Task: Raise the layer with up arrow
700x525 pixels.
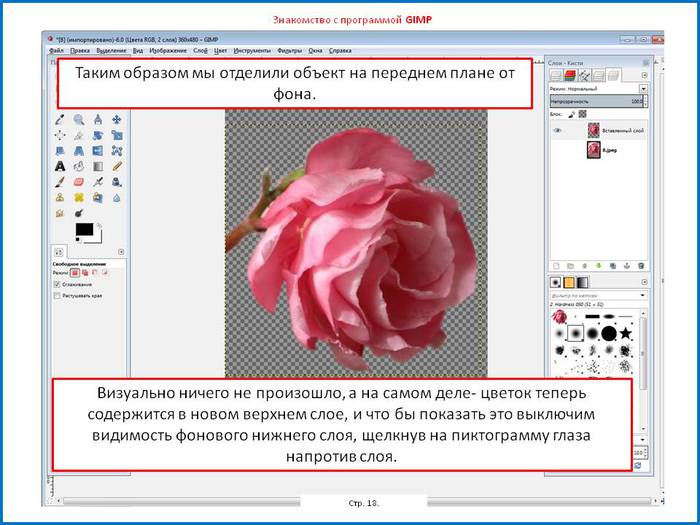Action: coord(584,266)
